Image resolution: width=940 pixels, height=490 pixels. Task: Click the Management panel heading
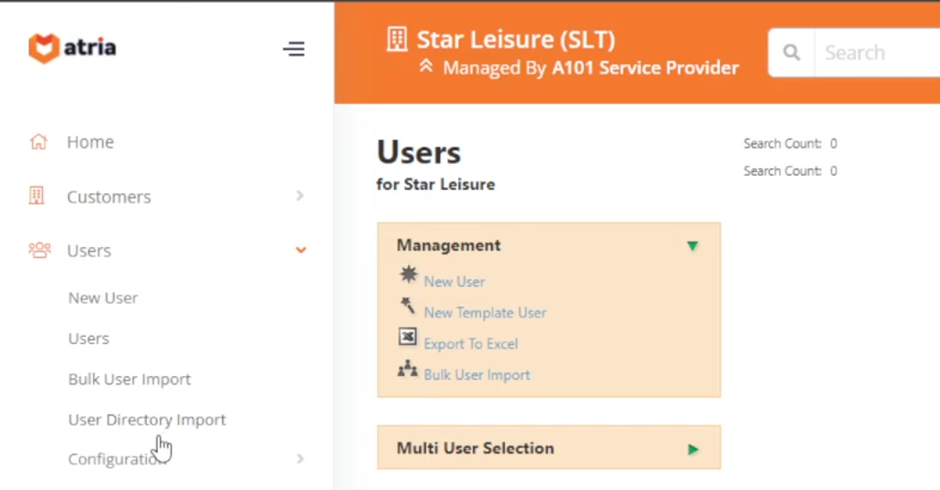pyautogui.click(x=448, y=245)
